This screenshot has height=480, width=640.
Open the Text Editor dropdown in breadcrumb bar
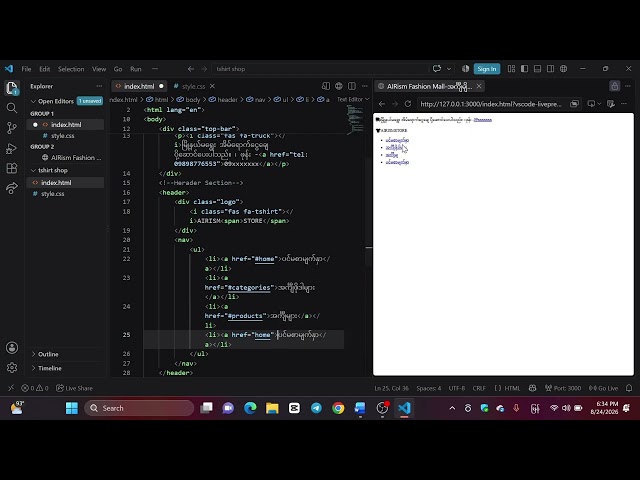click(x=353, y=99)
